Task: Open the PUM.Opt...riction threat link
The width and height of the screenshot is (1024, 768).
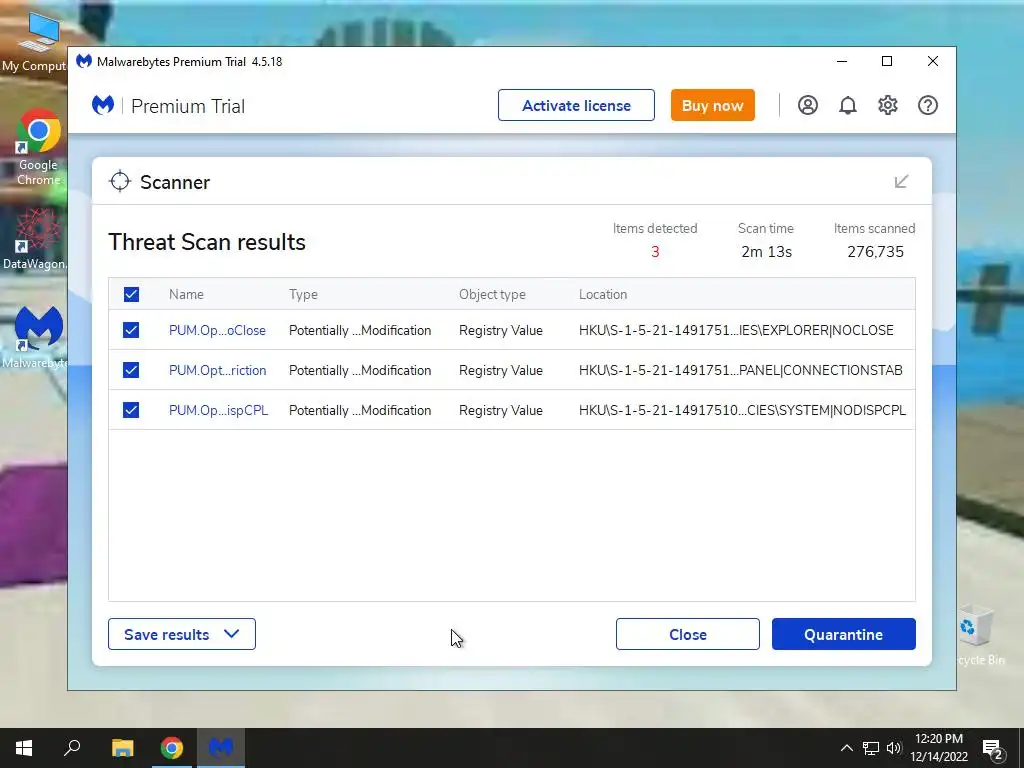Action: tap(217, 370)
